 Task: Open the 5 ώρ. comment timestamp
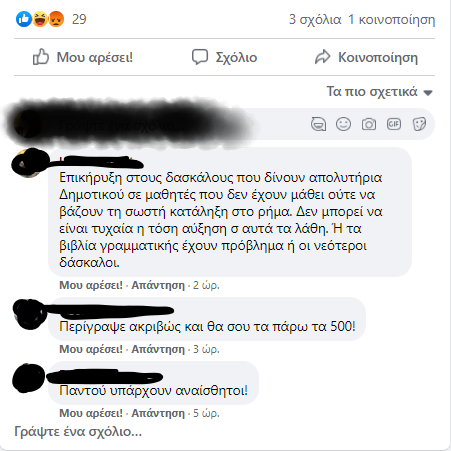pyautogui.click(x=206, y=413)
